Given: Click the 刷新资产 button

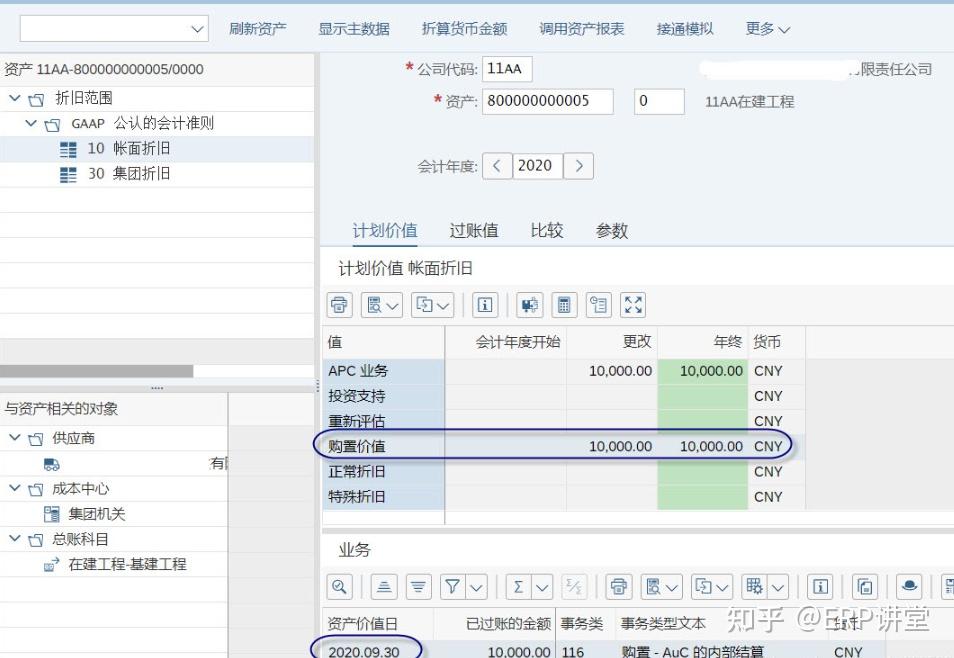Looking at the screenshot, I should (x=259, y=29).
